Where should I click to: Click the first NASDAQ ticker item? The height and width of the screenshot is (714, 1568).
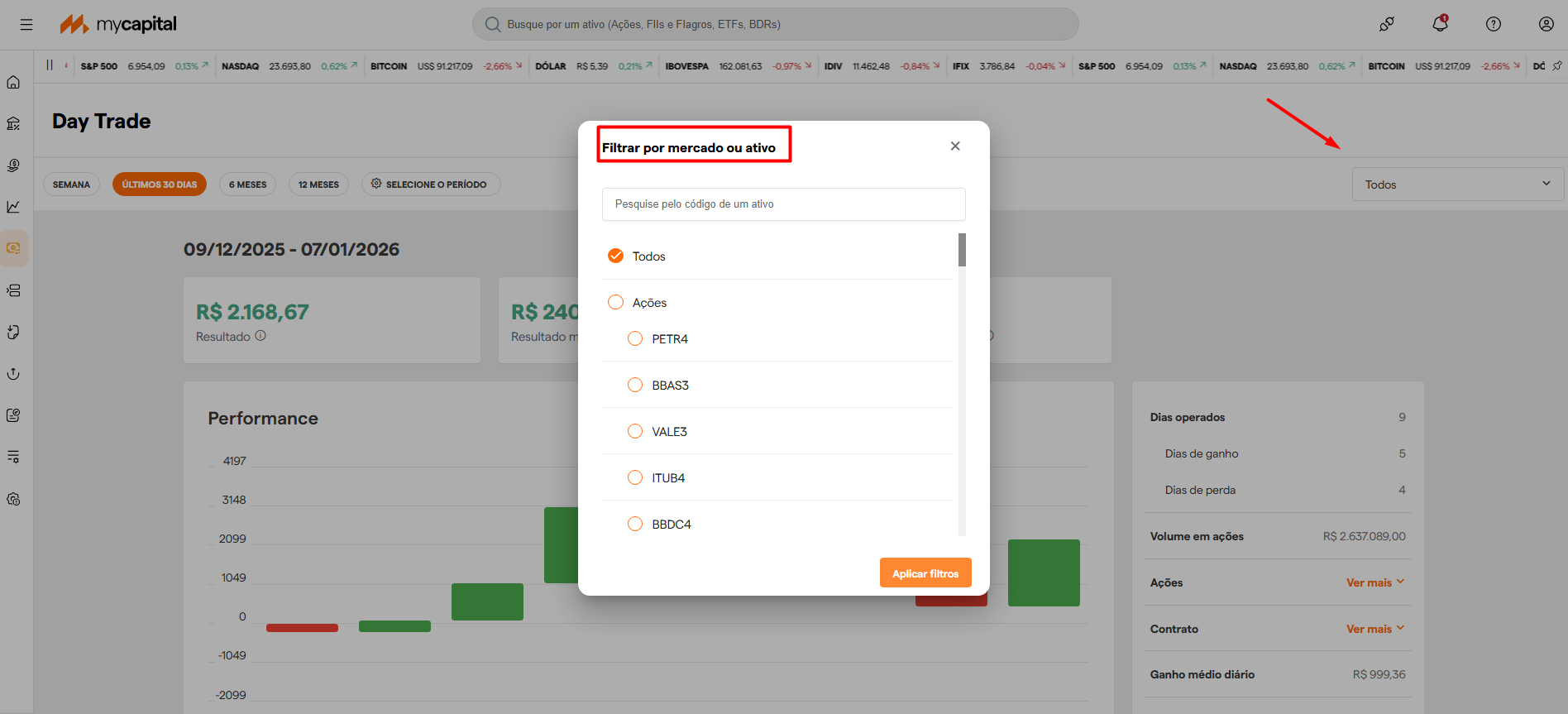tap(289, 66)
